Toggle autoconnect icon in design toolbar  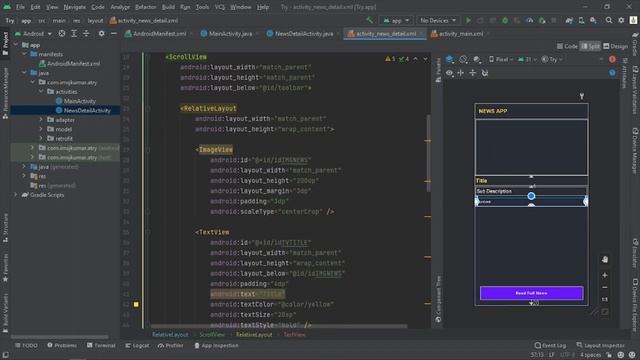tap(484, 73)
